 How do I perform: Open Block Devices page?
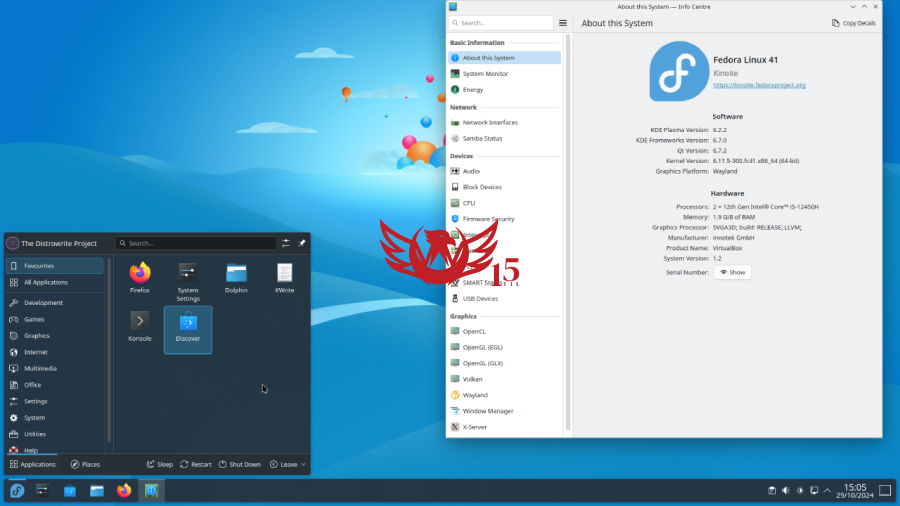coord(505,187)
